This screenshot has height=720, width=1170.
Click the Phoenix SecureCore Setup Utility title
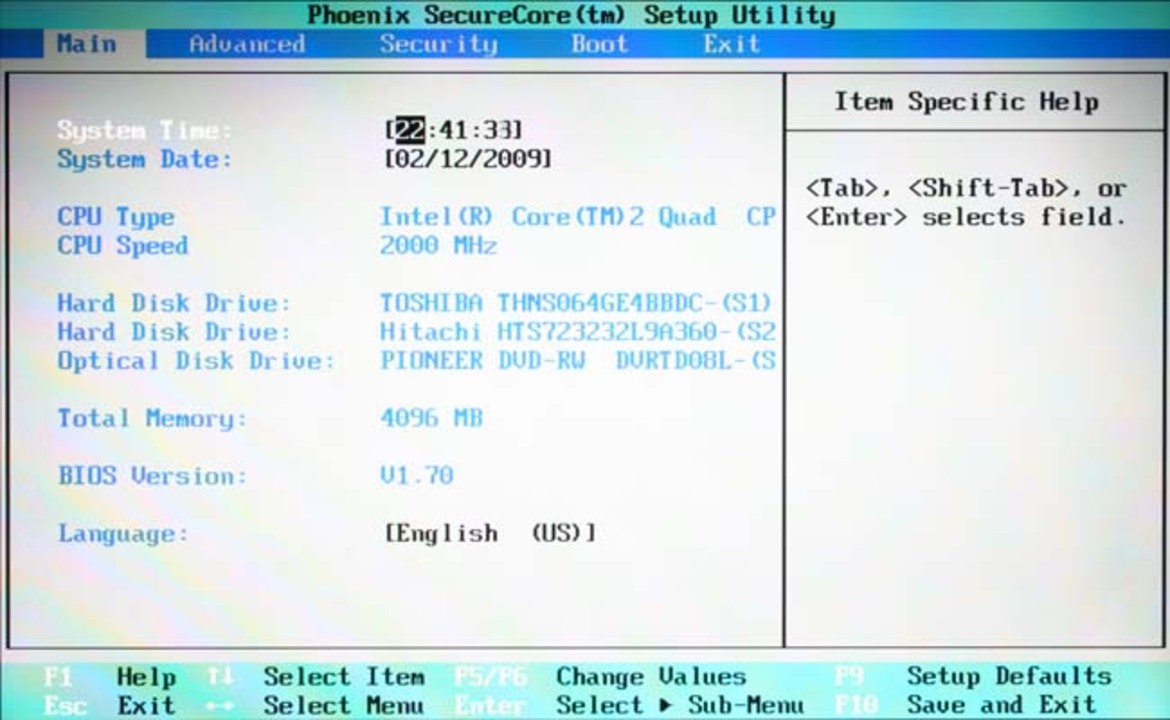pos(571,14)
